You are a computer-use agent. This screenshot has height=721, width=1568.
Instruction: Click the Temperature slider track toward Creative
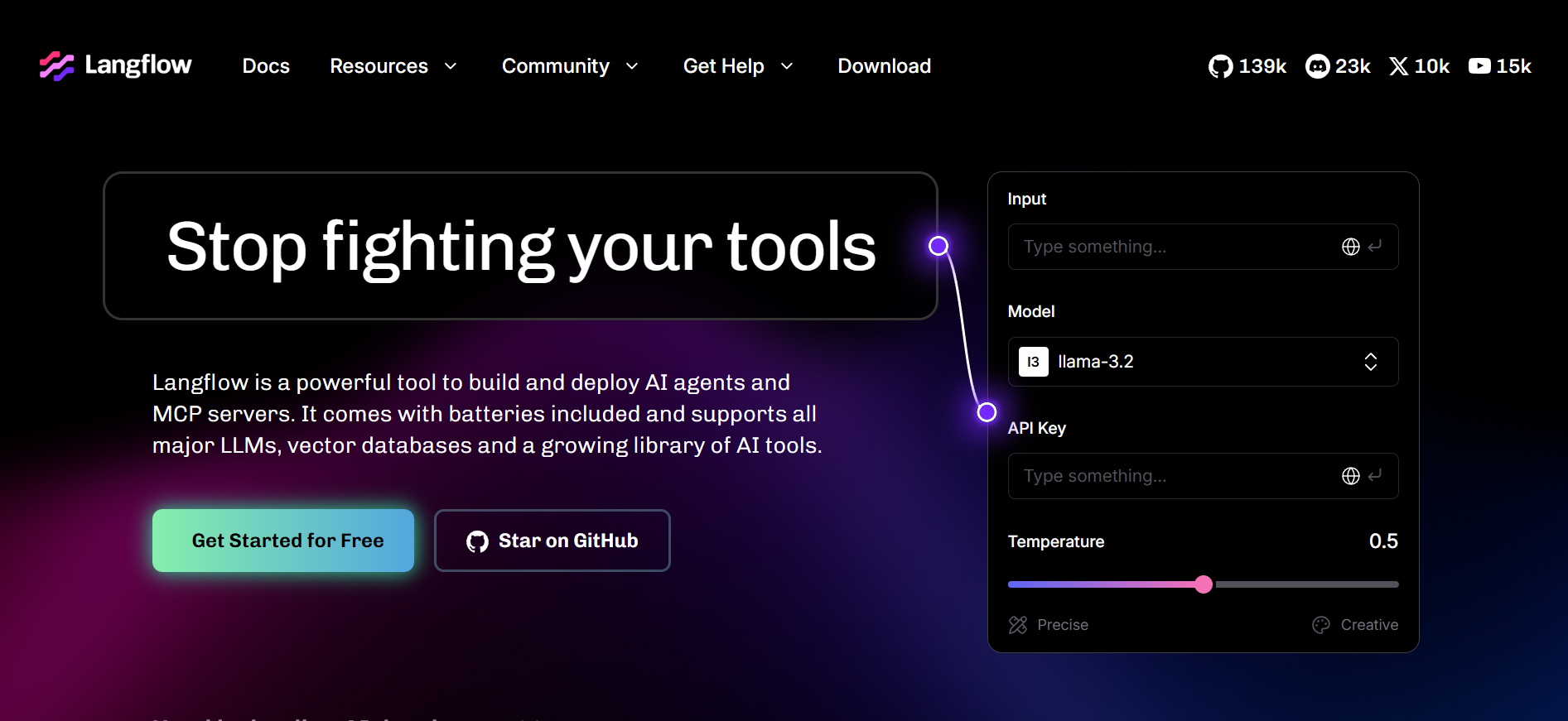click(1306, 584)
